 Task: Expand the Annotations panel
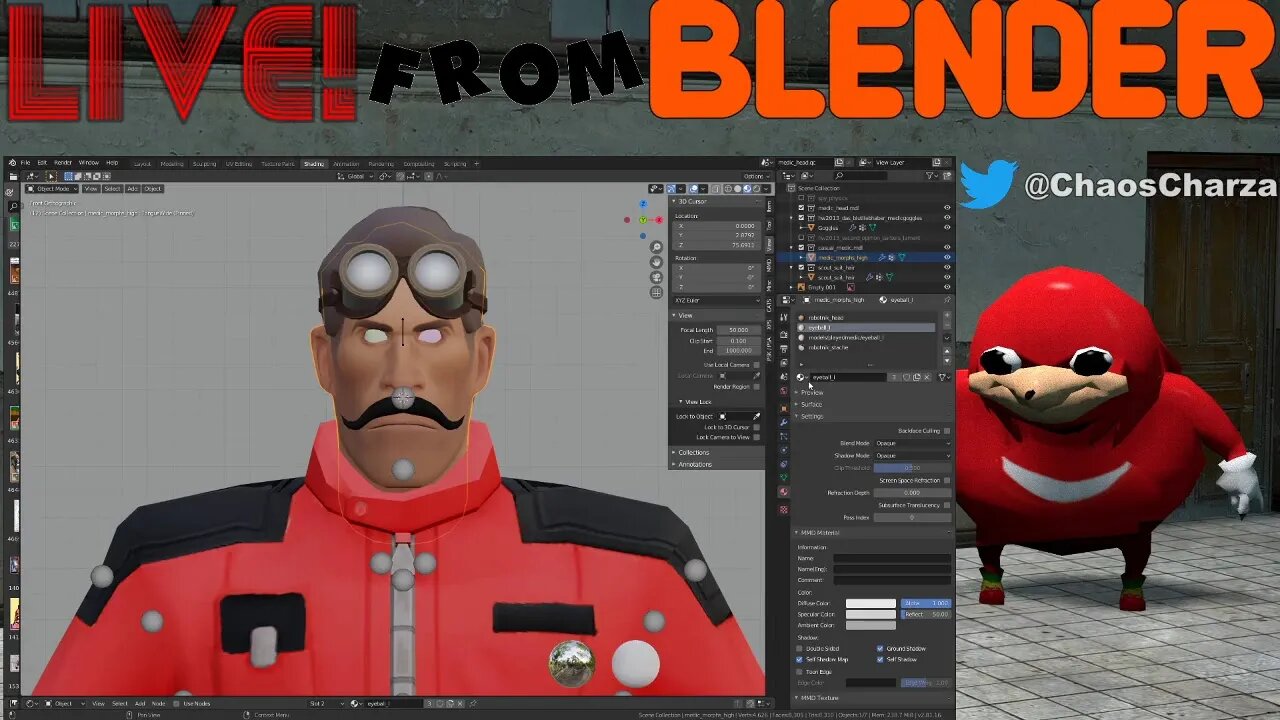click(693, 464)
